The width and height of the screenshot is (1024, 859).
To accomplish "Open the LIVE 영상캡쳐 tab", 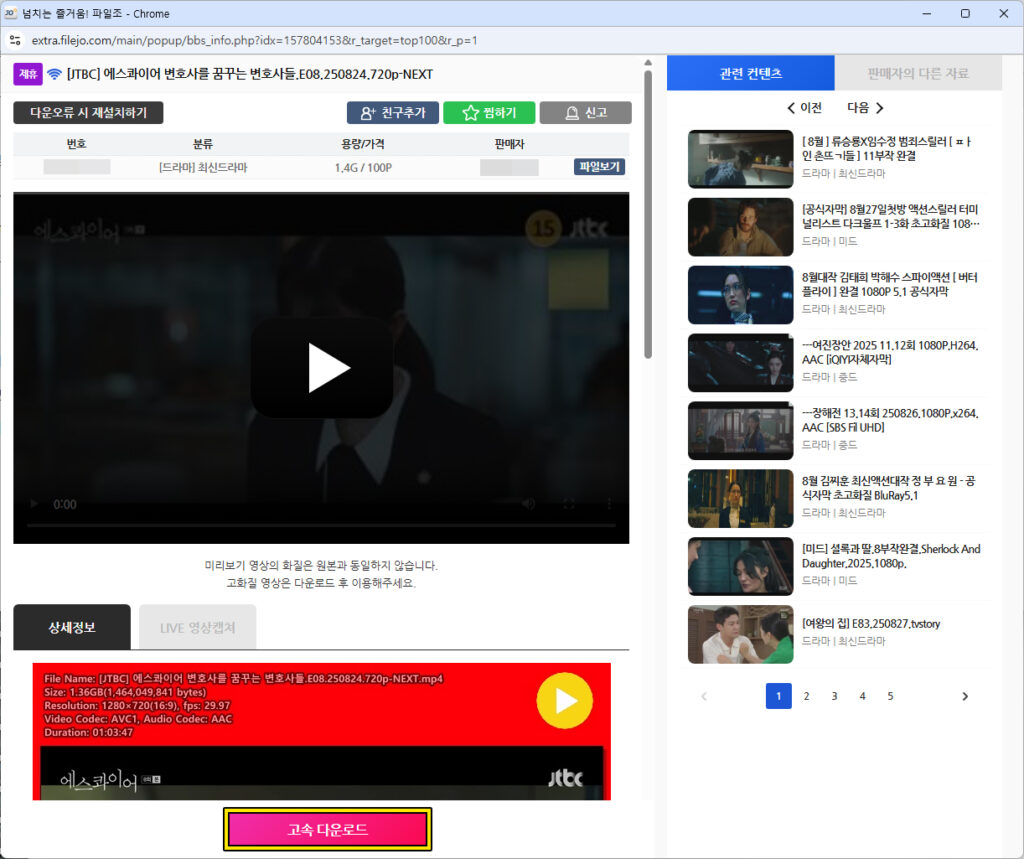I will (x=197, y=627).
